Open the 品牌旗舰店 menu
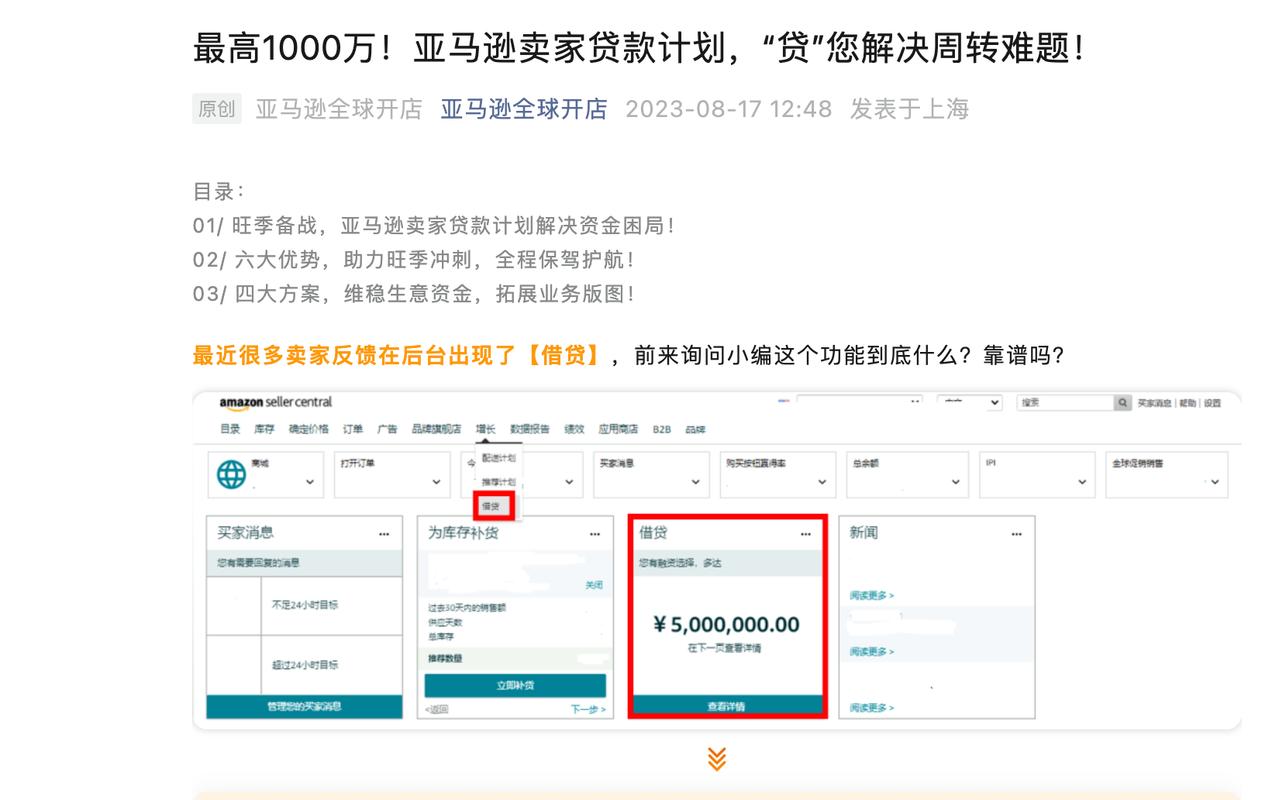Screen dimensions: 1279x800 point(436,429)
